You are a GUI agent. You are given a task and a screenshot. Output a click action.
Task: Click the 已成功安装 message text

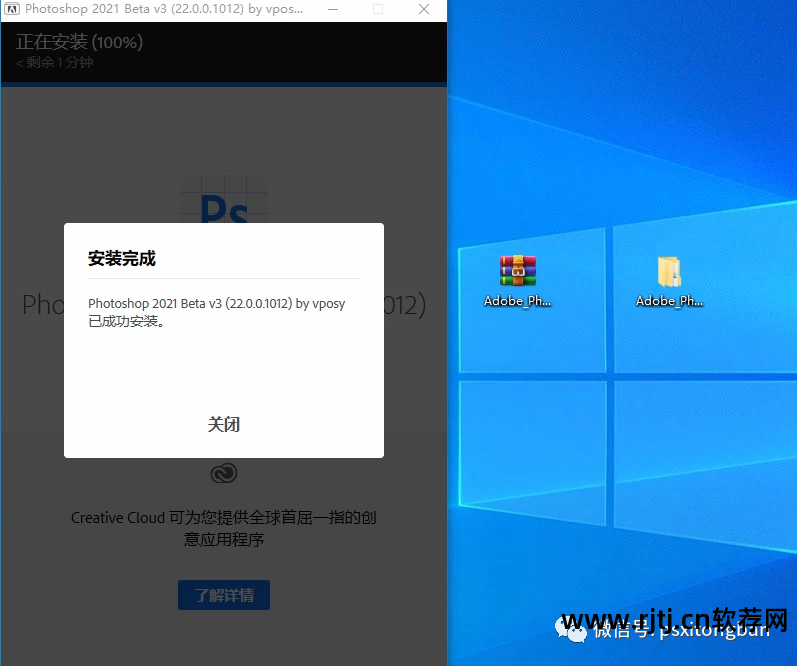tap(126, 321)
